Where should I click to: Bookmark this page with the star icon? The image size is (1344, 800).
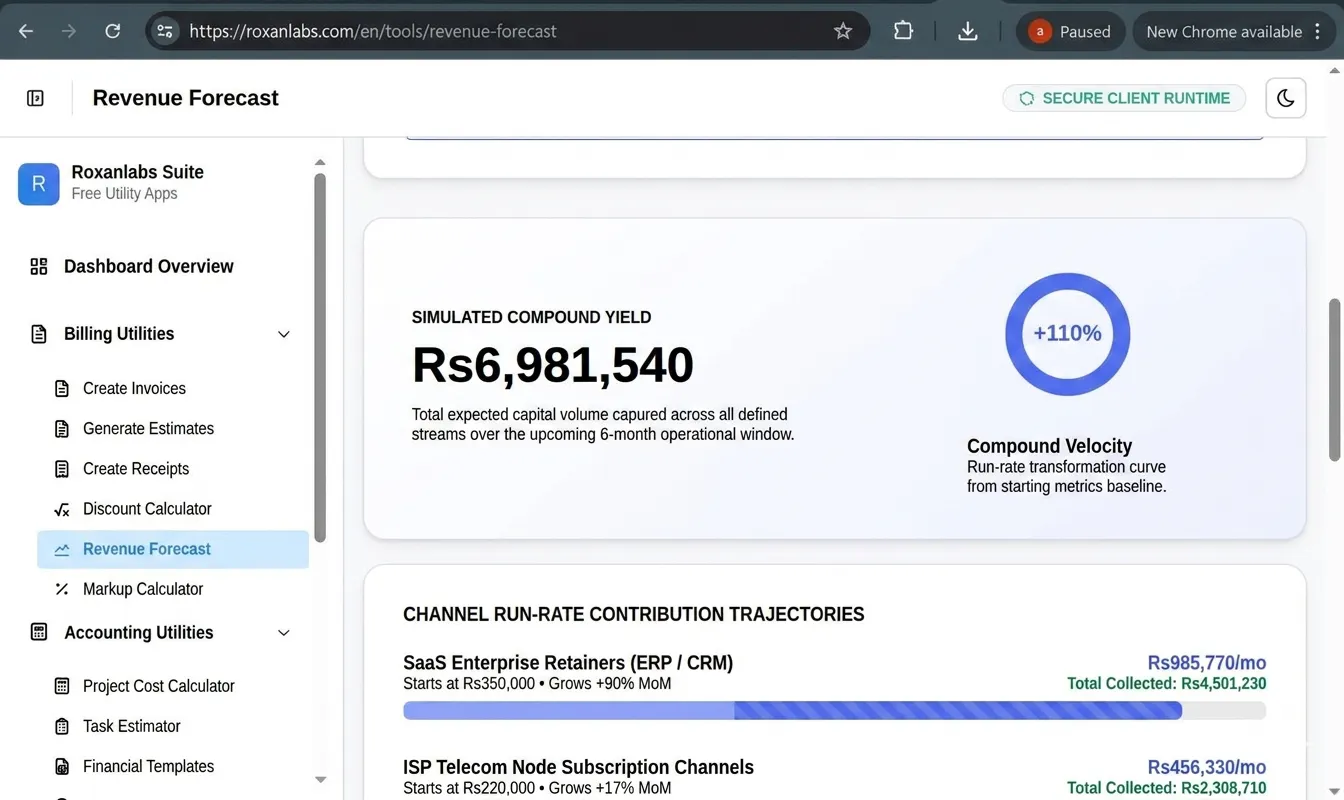[x=843, y=31]
